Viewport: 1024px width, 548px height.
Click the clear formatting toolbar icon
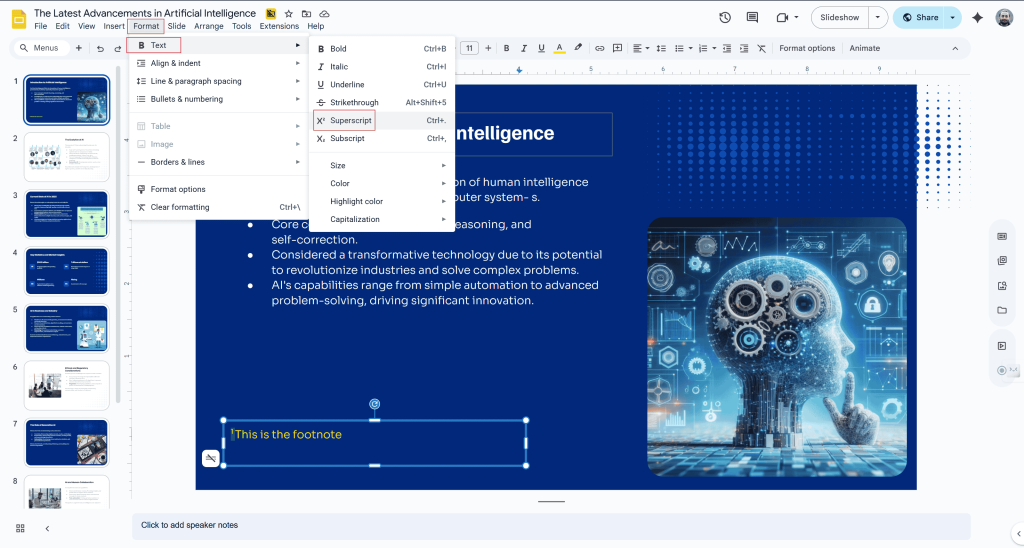pos(761,48)
